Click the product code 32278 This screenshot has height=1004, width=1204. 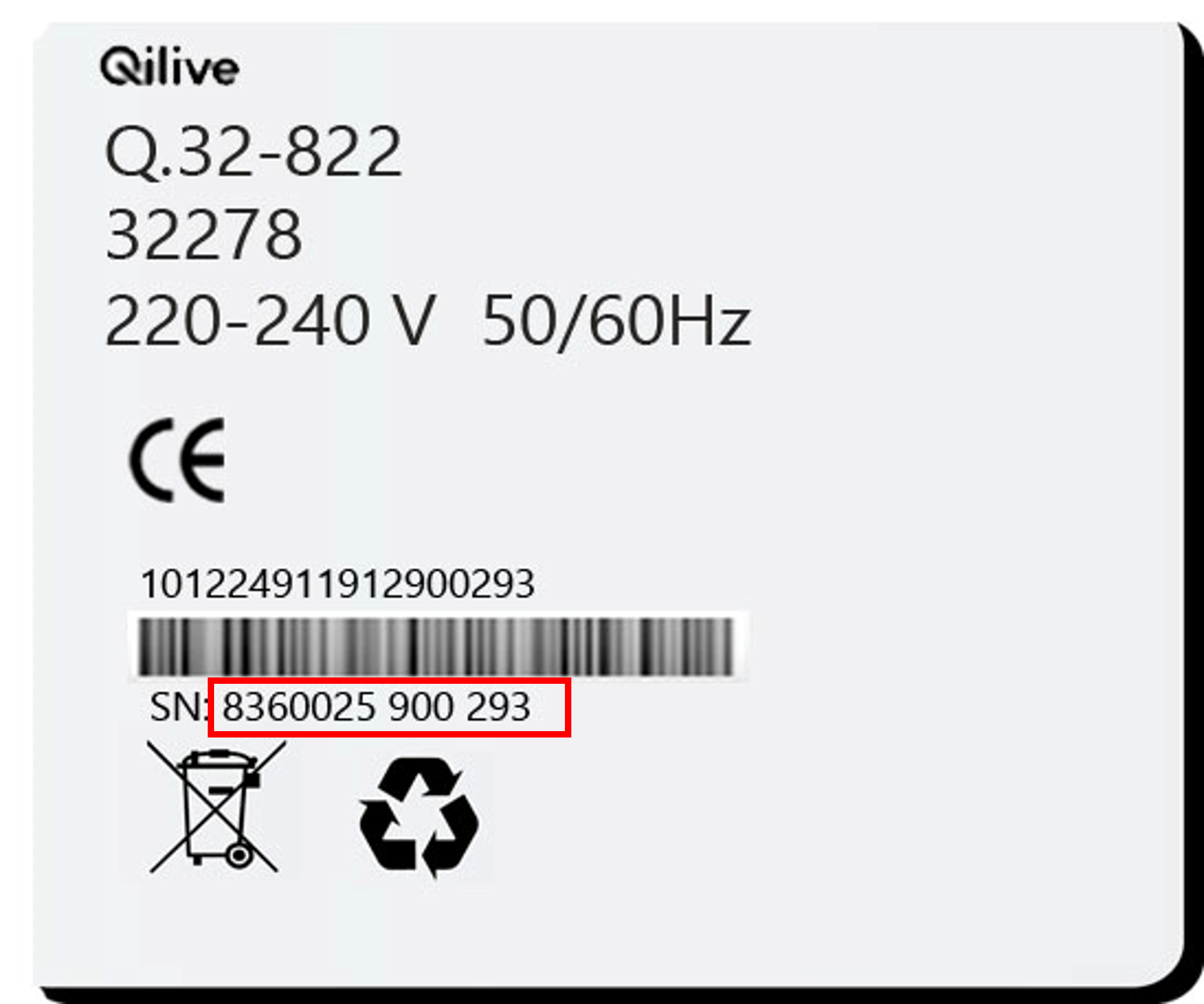coord(204,235)
